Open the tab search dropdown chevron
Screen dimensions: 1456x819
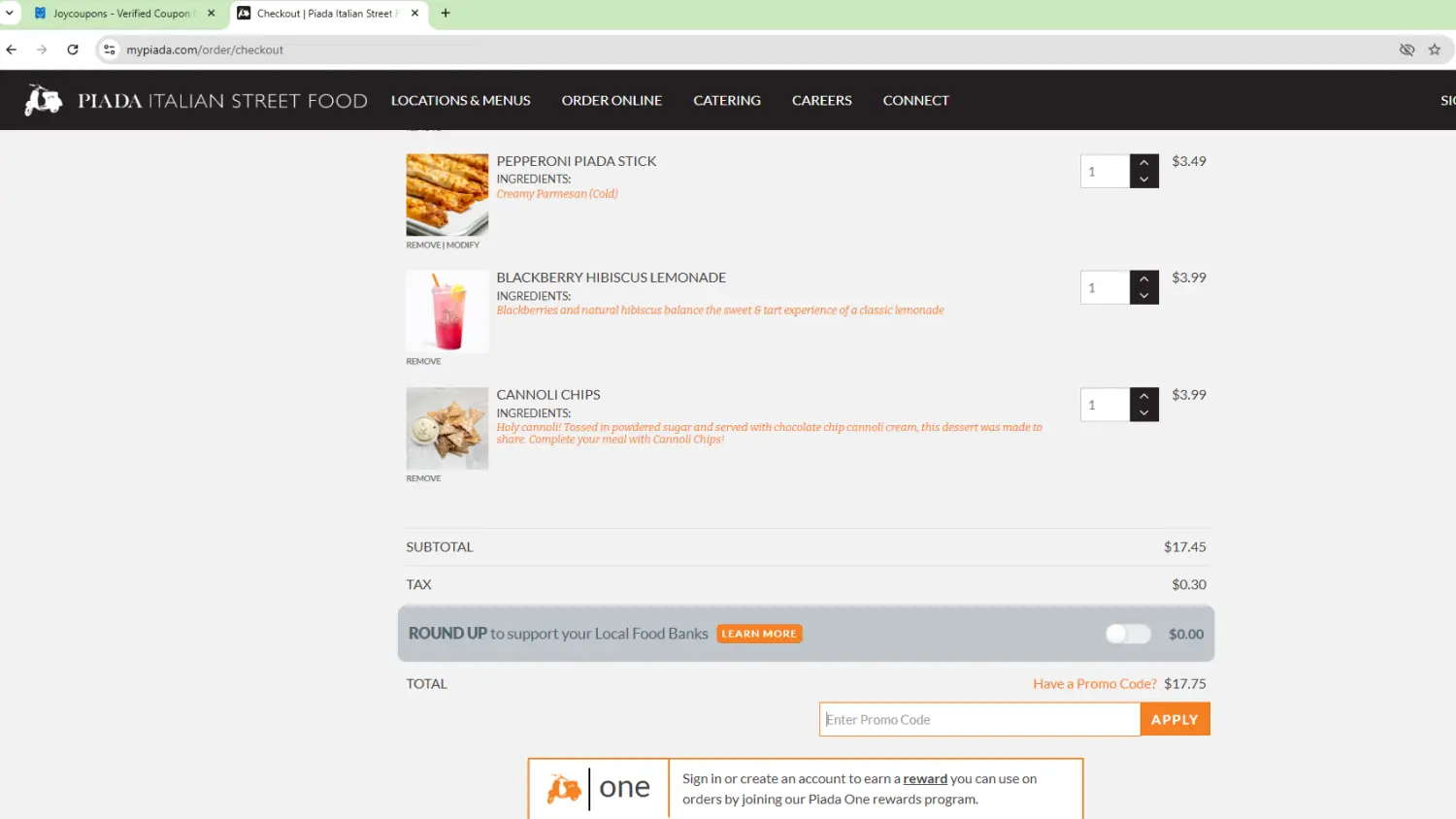(10, 14)
